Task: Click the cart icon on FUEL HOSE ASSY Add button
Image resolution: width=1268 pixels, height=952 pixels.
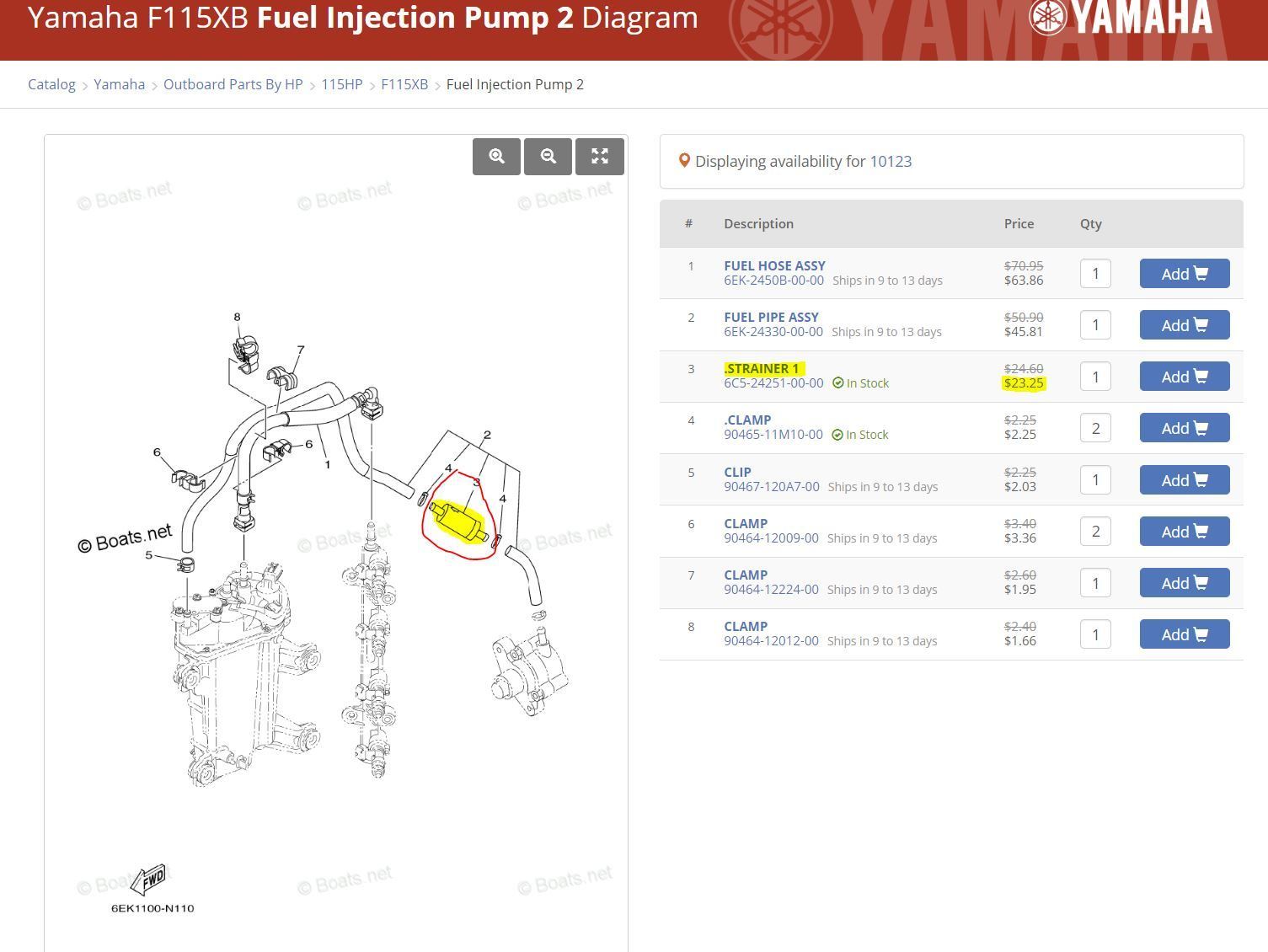Action: (1200, 273)
